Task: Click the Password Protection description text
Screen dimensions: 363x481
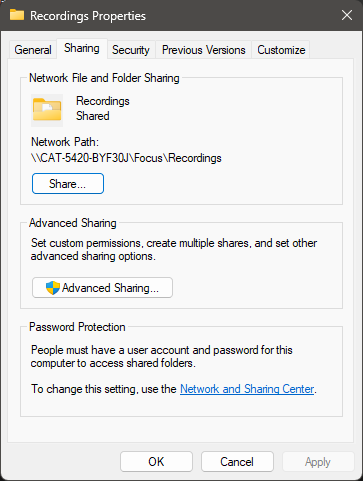Action: 162,356
